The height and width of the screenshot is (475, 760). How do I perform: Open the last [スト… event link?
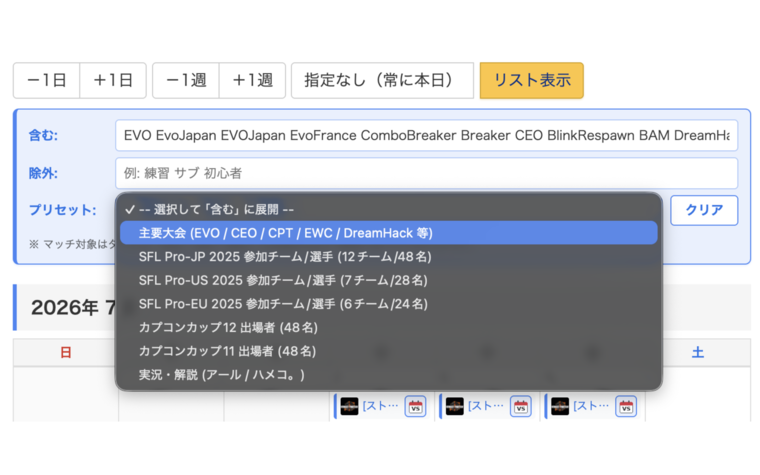coord(591,406)
